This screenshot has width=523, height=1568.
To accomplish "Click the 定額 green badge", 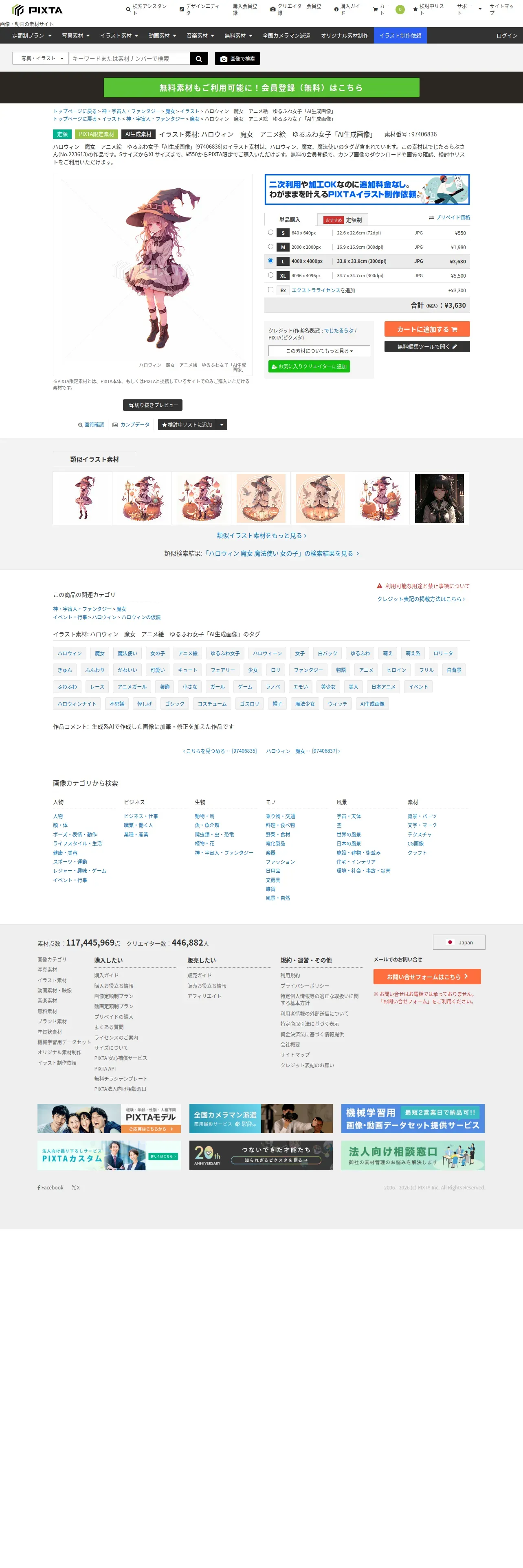I will coord(62,134).
